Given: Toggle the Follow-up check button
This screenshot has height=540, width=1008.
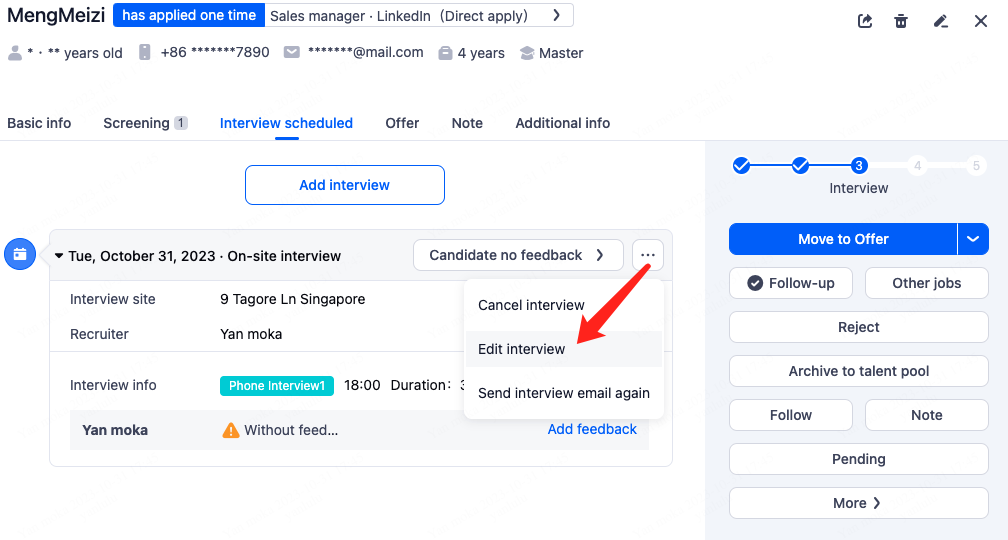Looking at the screenshot, I should (x=791, y=283).
